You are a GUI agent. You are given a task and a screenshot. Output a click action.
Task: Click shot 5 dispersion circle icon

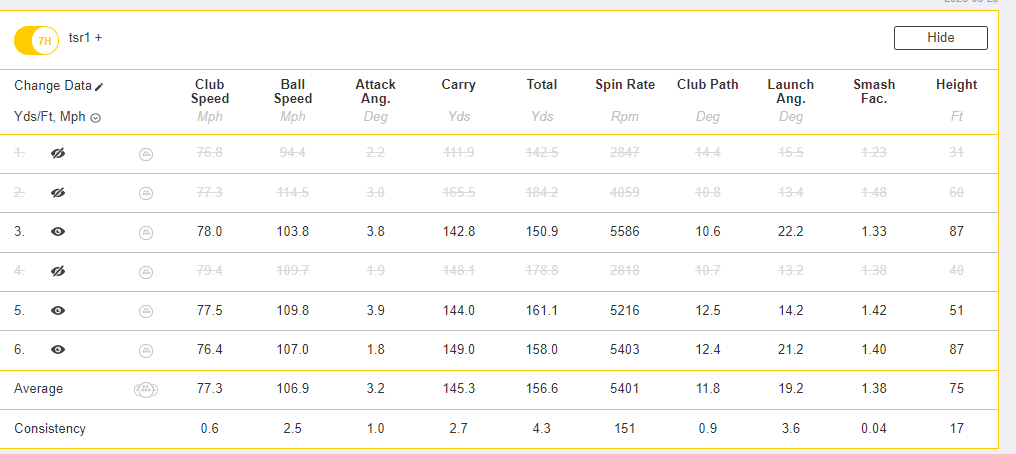coord(146,312)
